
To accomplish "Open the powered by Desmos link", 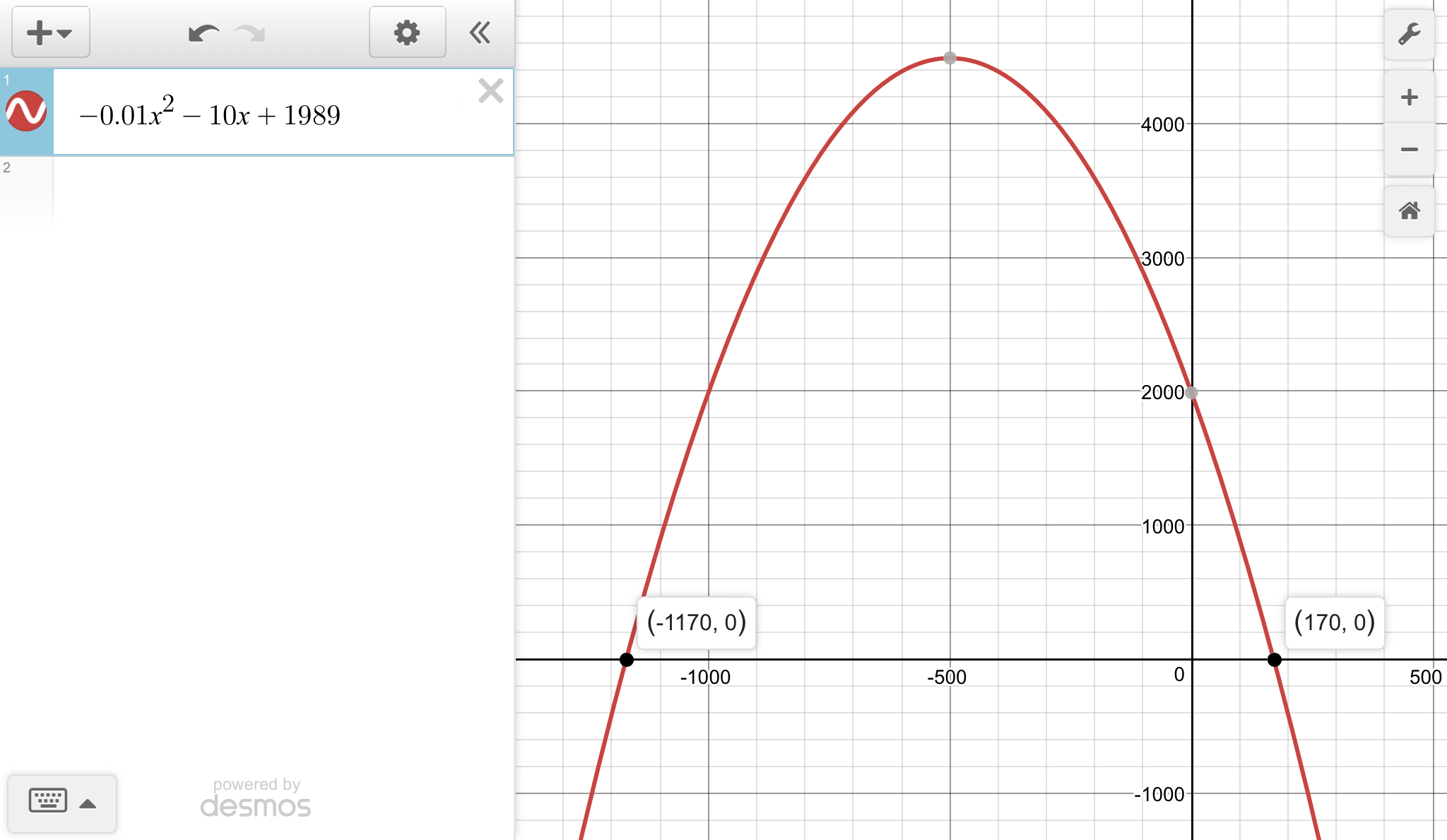I will coord(256,798).
